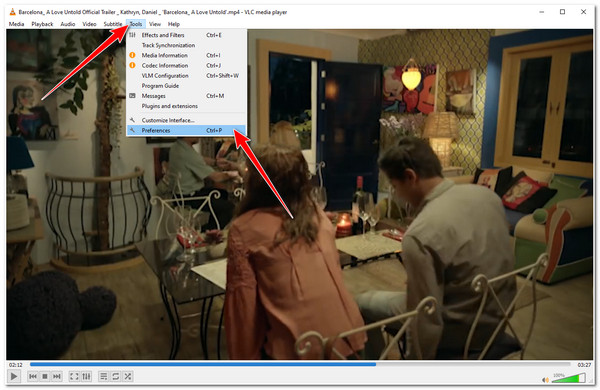Viewport: 600px width, 390px height.
Task: Stop playback with the stop button
Action: [45, 377]
